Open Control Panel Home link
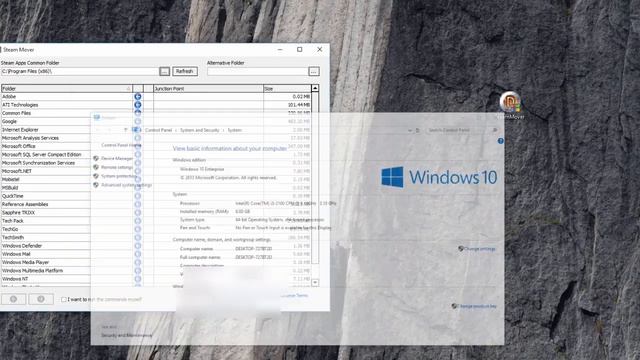 coord(121,145)
